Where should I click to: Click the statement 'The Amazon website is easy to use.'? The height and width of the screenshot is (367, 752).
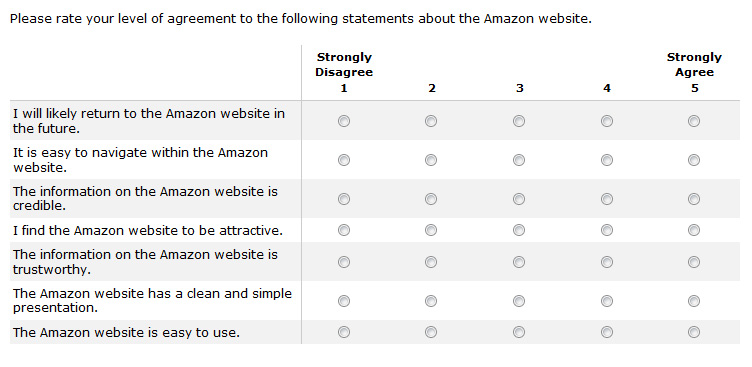pyautogui.click(x=126, y=332)
